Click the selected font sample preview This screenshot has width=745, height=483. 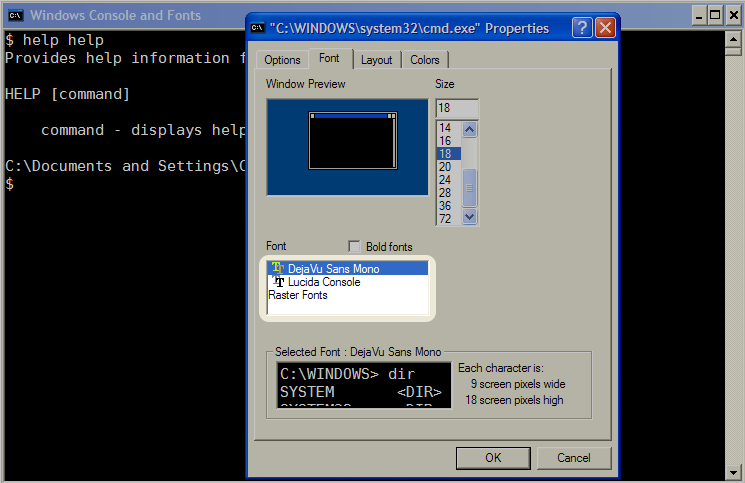tap(364, 385)
